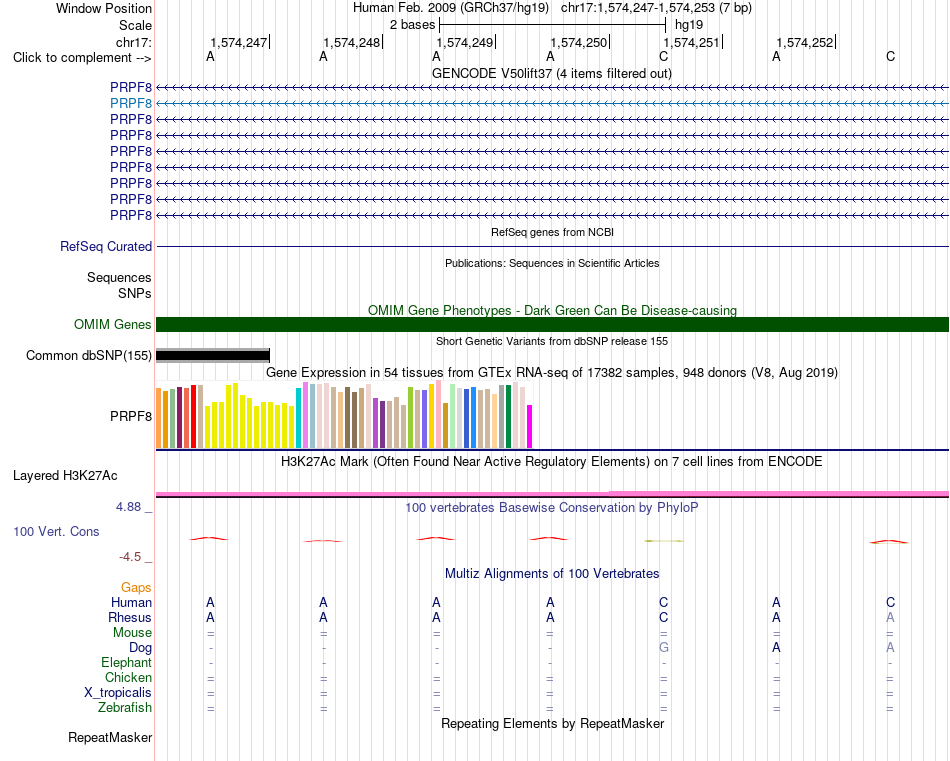Click the hg19 label beside the scale bar
Image resolution: width=950 pixels, height=761 pixels.
(x=689, y=25)
